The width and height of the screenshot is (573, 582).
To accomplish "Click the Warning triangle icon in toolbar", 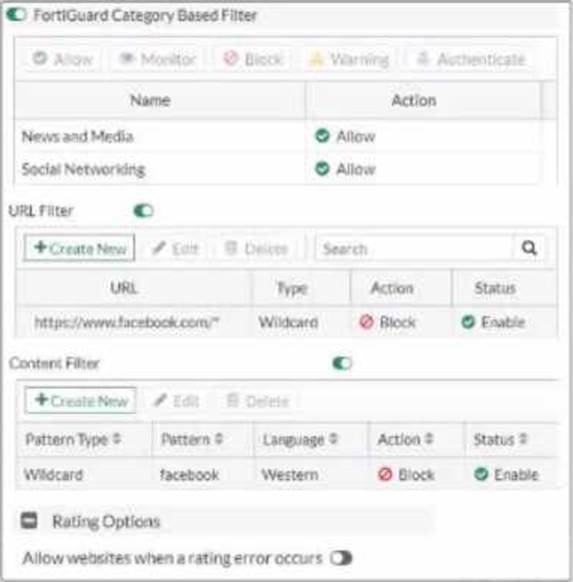I will click(317, 59).
